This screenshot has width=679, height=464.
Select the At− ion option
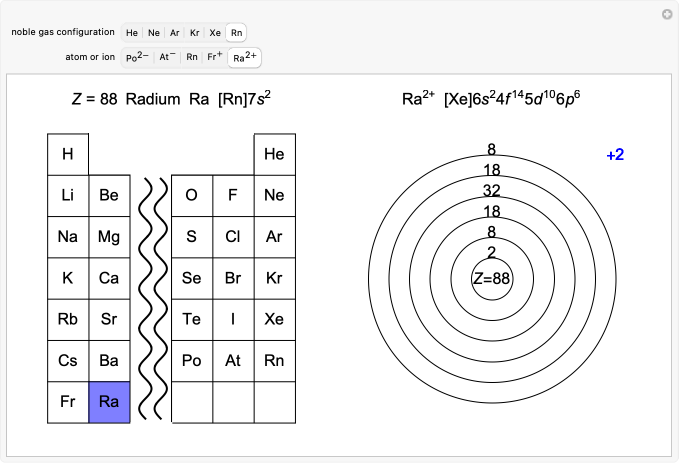click(x=167, y=58)
